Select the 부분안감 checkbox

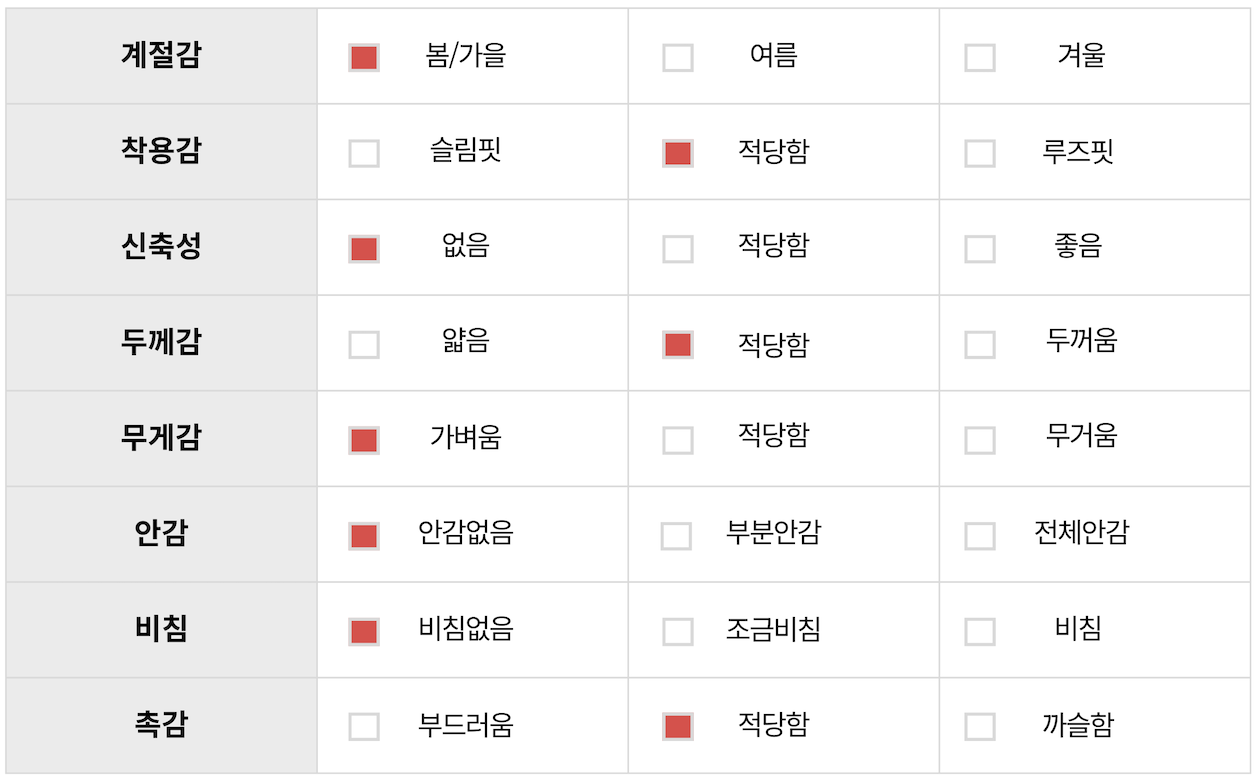click(x=676, y=536)
